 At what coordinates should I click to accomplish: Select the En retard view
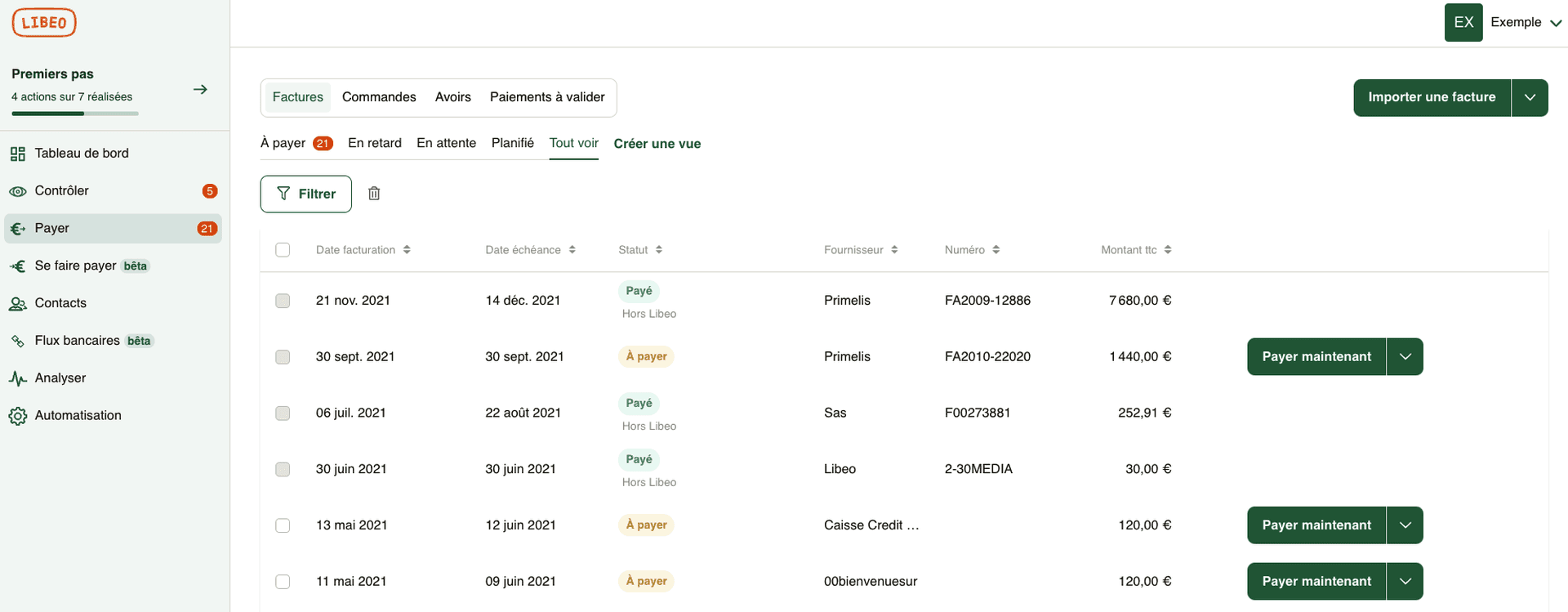click(x=375, y=143)
